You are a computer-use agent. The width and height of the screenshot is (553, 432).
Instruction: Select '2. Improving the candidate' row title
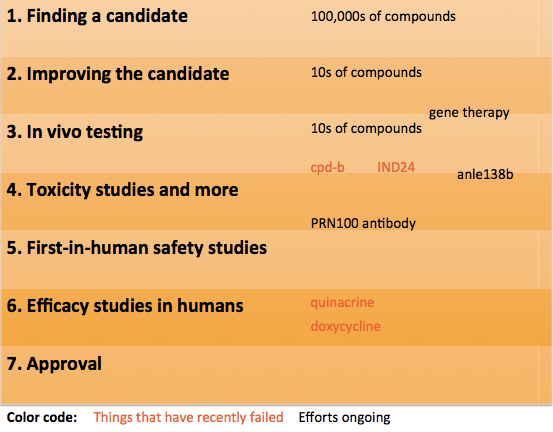[x=118, y=74]
